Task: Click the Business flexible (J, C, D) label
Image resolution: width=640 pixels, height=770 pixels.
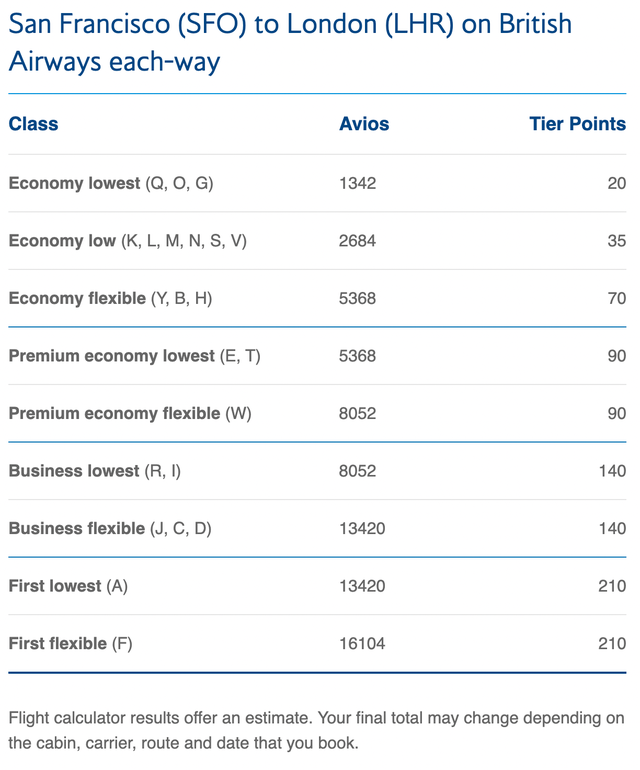Action: click(x=110, y=528)
